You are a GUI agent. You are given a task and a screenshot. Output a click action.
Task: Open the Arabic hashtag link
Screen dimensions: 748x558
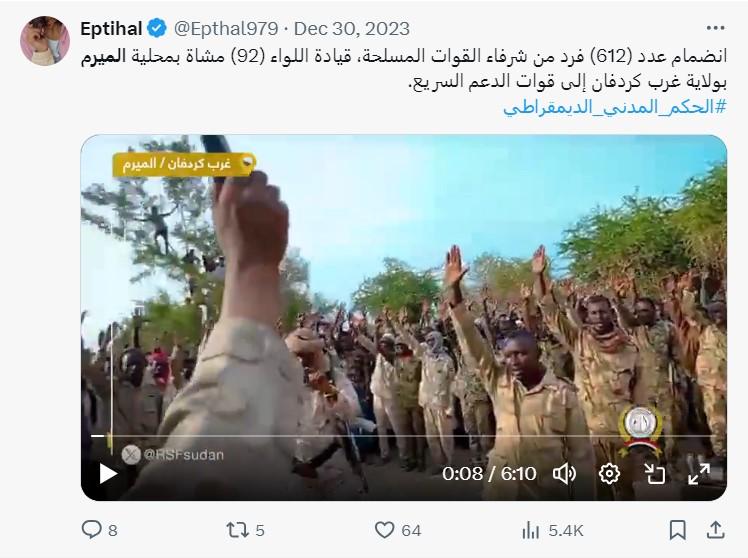click(x=615, y=107)
